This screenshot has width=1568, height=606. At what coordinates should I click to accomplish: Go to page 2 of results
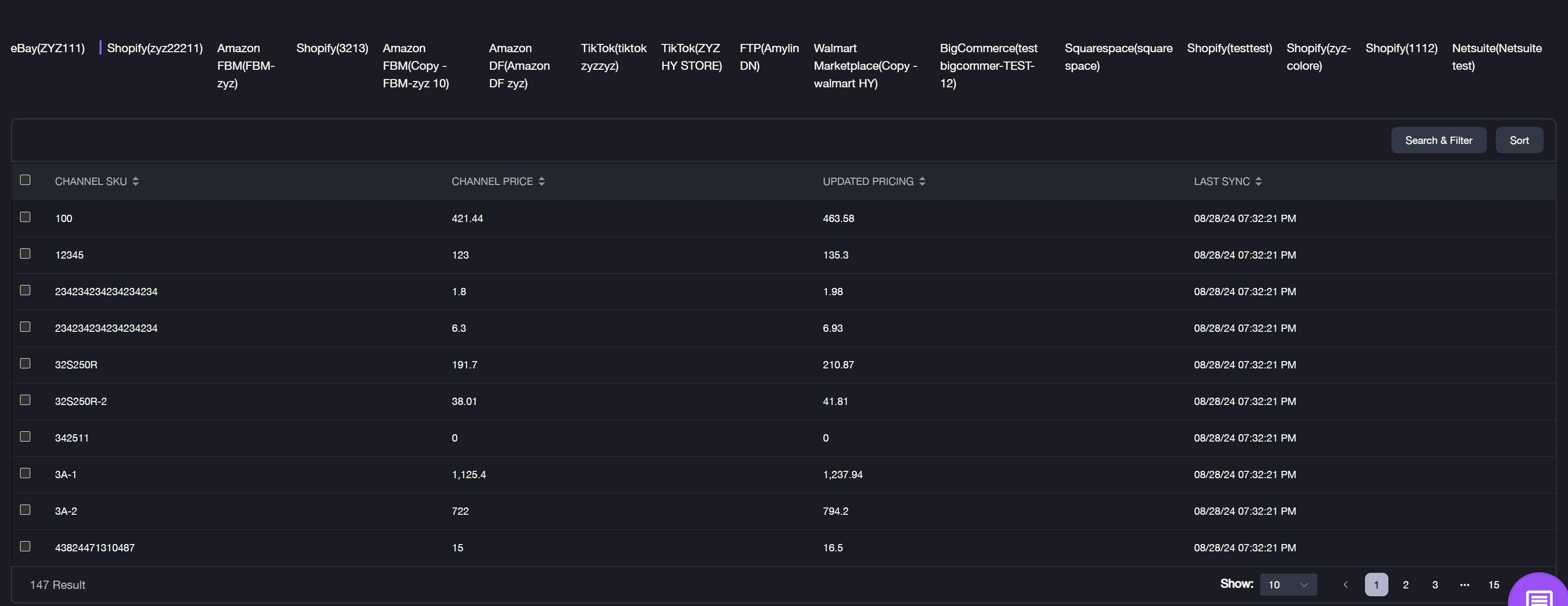(1405, 584)
